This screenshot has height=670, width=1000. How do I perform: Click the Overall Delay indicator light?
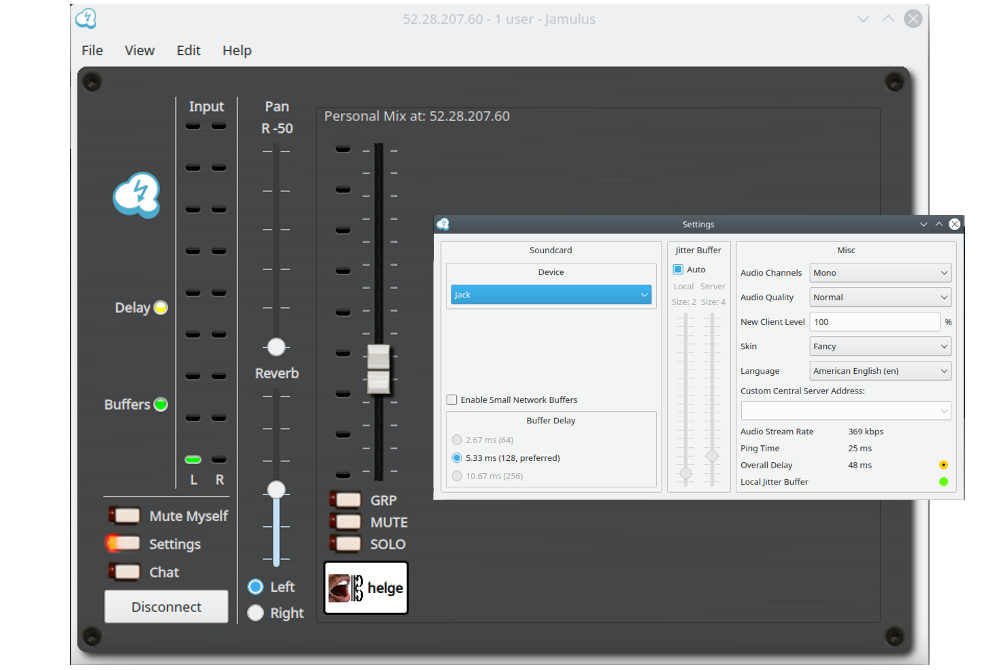click(943, 465)
